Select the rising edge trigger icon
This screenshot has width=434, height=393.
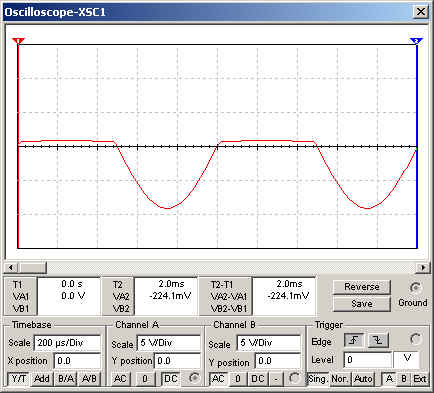pos(354,340)
